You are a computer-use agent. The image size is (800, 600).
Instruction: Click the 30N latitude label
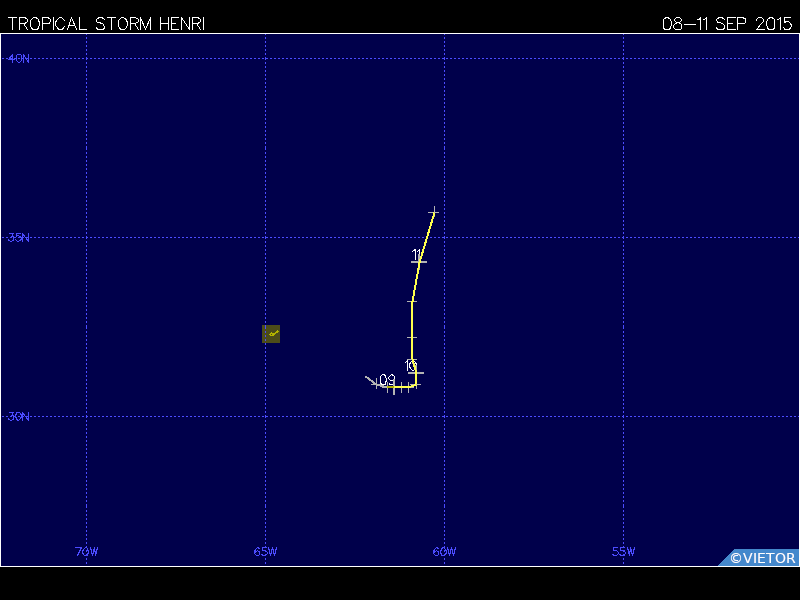point(18,416)
